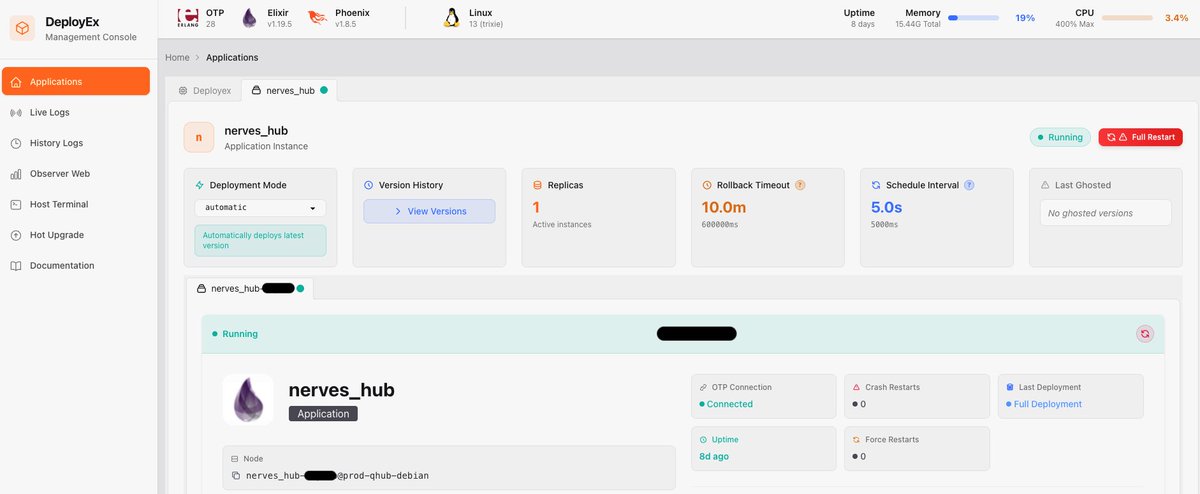Click the Uptime '8 days' header text
This screenshot has height=494, width=1200.
[x=862, y=24]
